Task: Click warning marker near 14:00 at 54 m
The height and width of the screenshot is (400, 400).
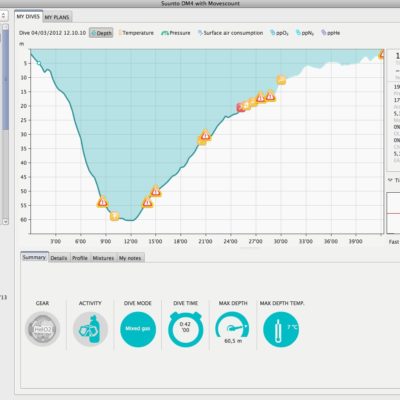Action: [147, 202]
